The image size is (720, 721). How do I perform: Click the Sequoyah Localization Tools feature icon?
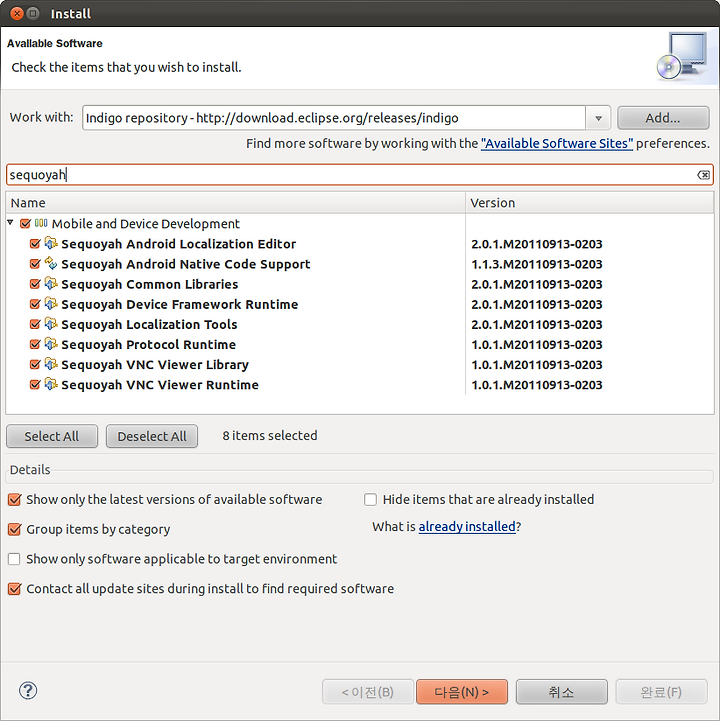click(51, 324)
